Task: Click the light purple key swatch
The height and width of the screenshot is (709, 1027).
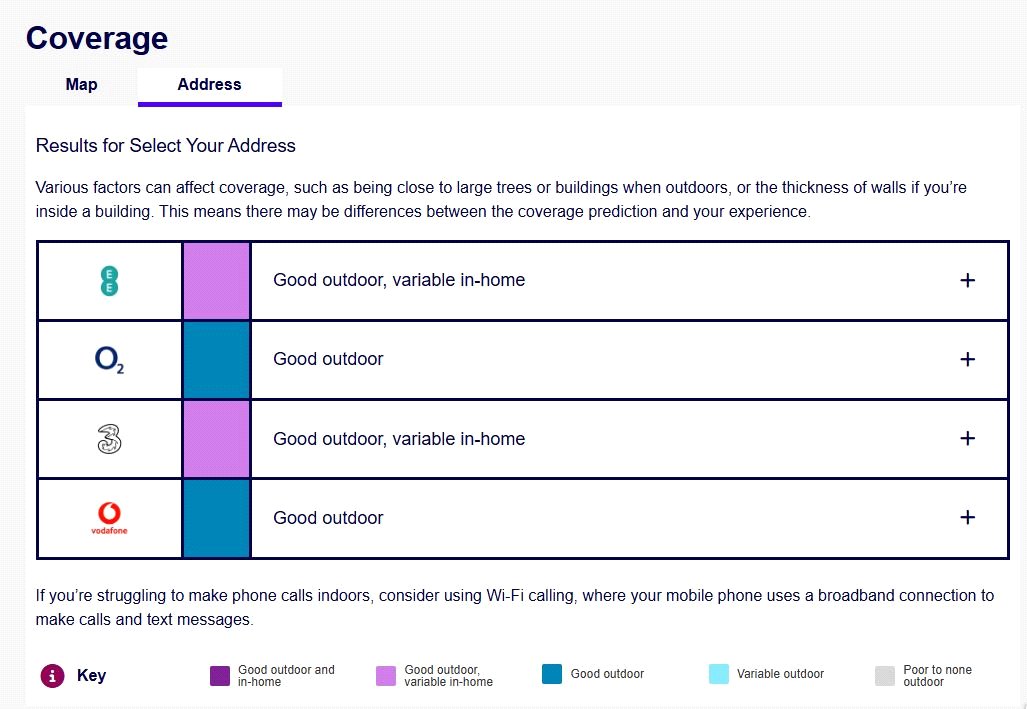Action: (386, 676)
